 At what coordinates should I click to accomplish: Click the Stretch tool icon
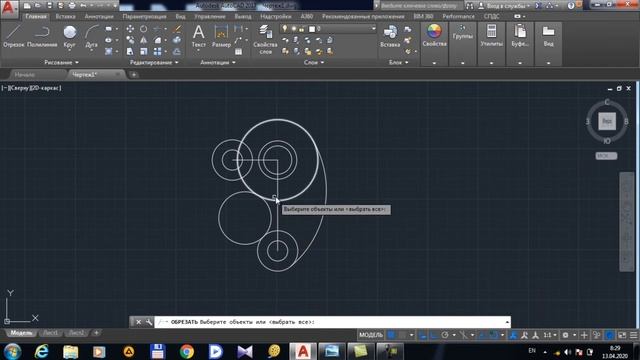click(x=130, y=51)
